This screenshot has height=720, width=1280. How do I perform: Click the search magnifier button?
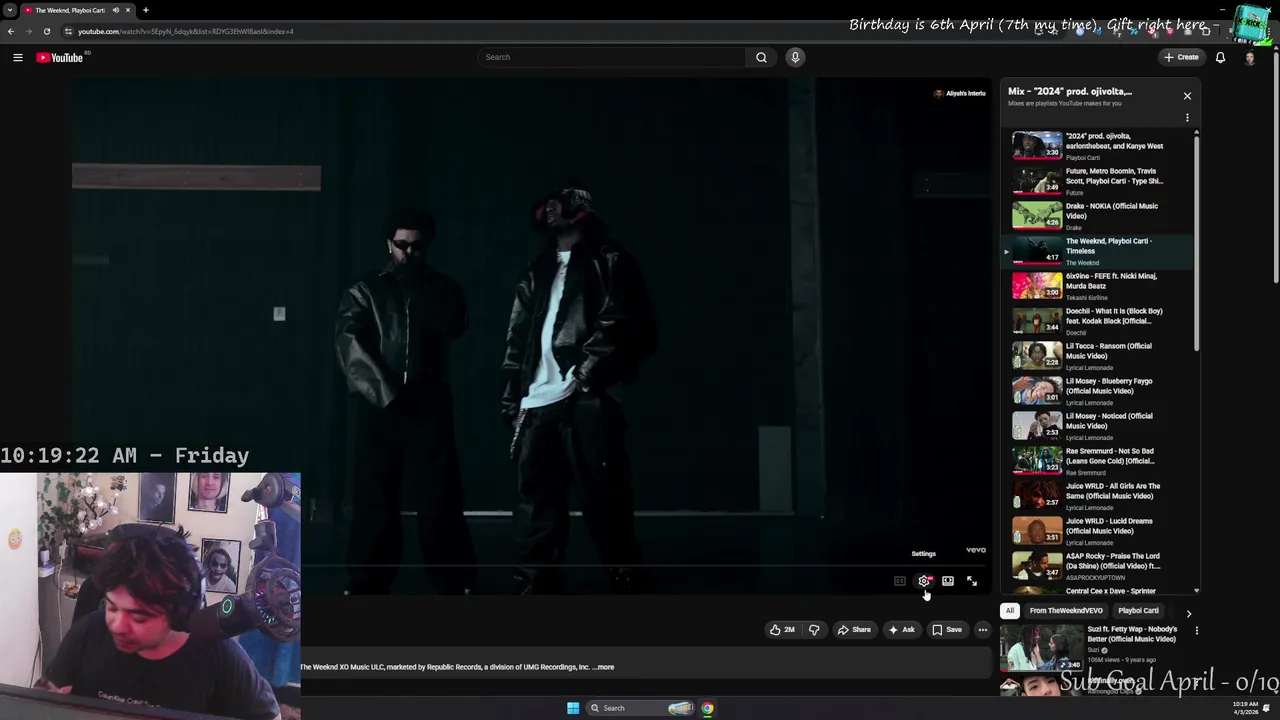click(761, 57)
